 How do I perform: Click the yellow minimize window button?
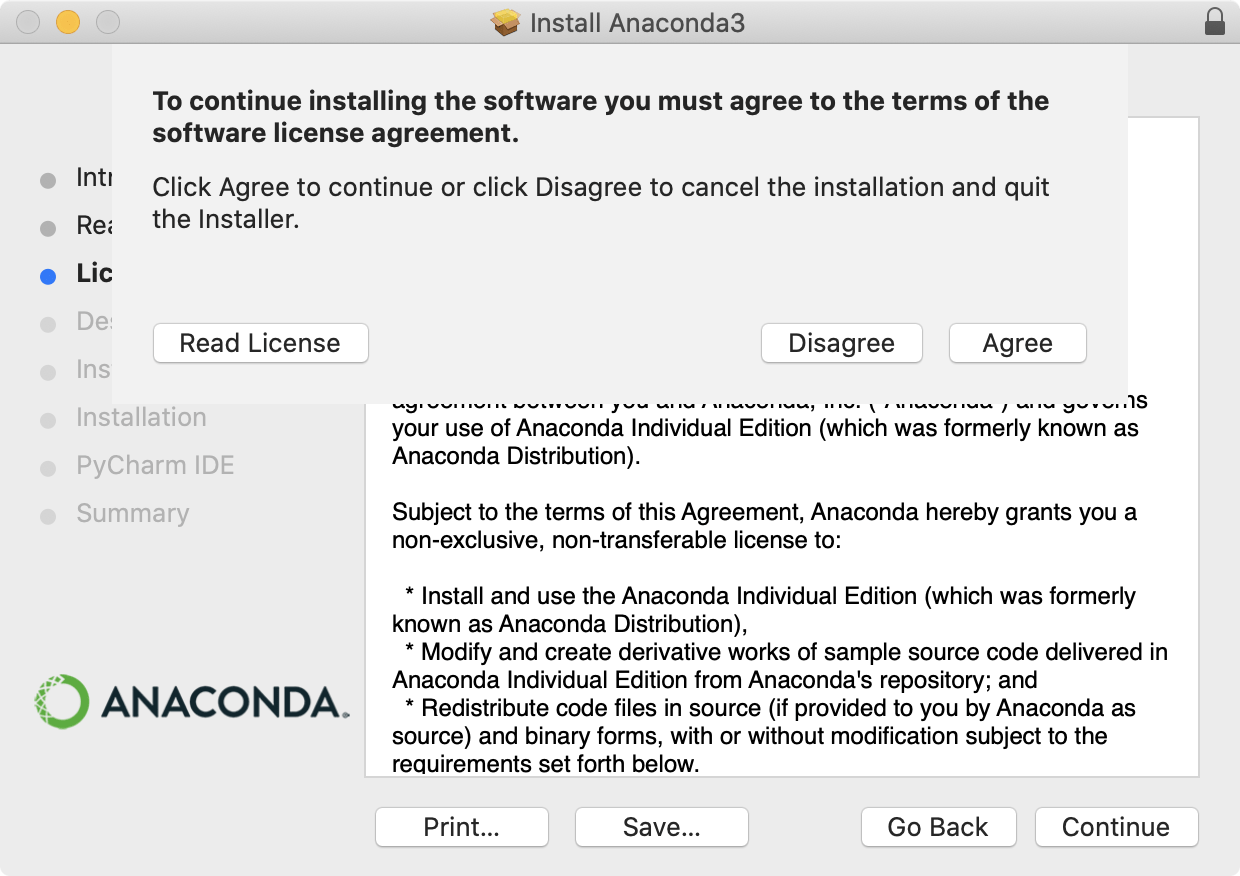(x=67, y=22)
